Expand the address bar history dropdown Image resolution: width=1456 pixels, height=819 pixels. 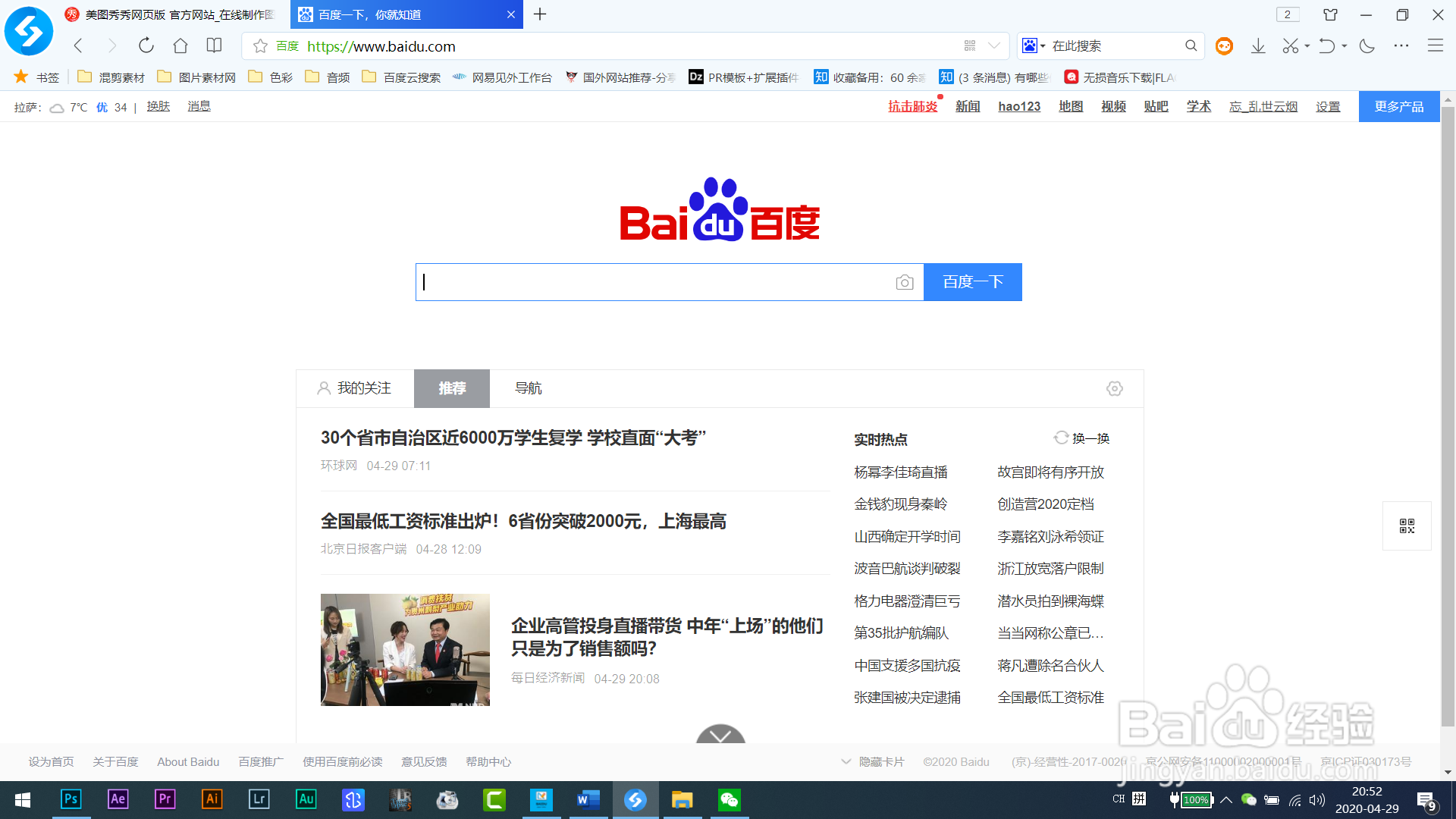[994, 46]
